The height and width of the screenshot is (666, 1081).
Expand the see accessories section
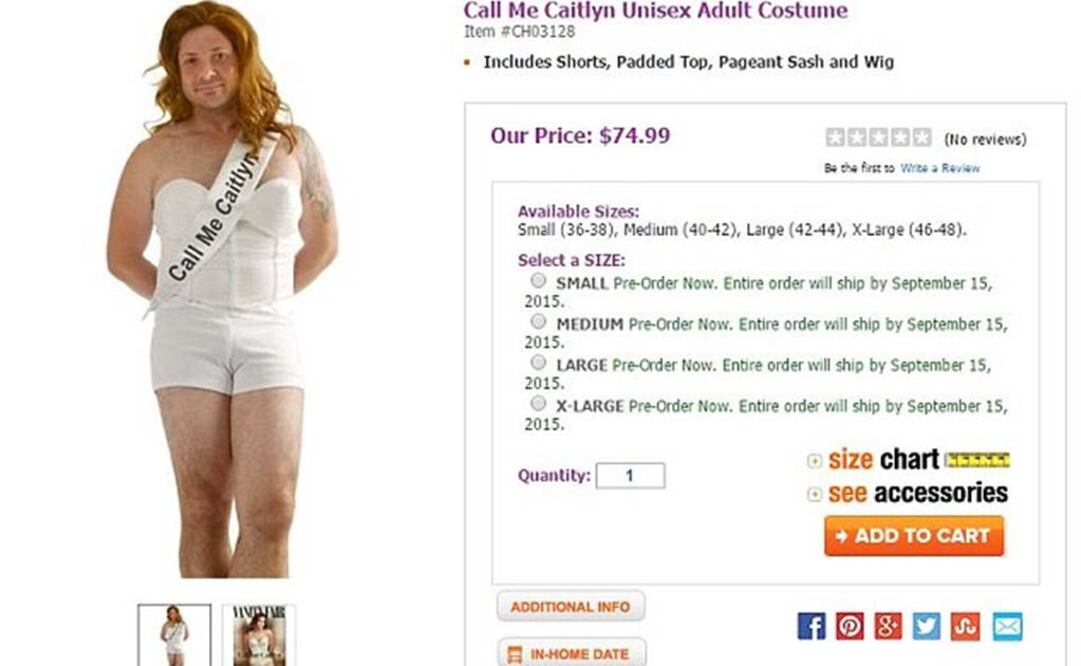[x=814, y=494]
